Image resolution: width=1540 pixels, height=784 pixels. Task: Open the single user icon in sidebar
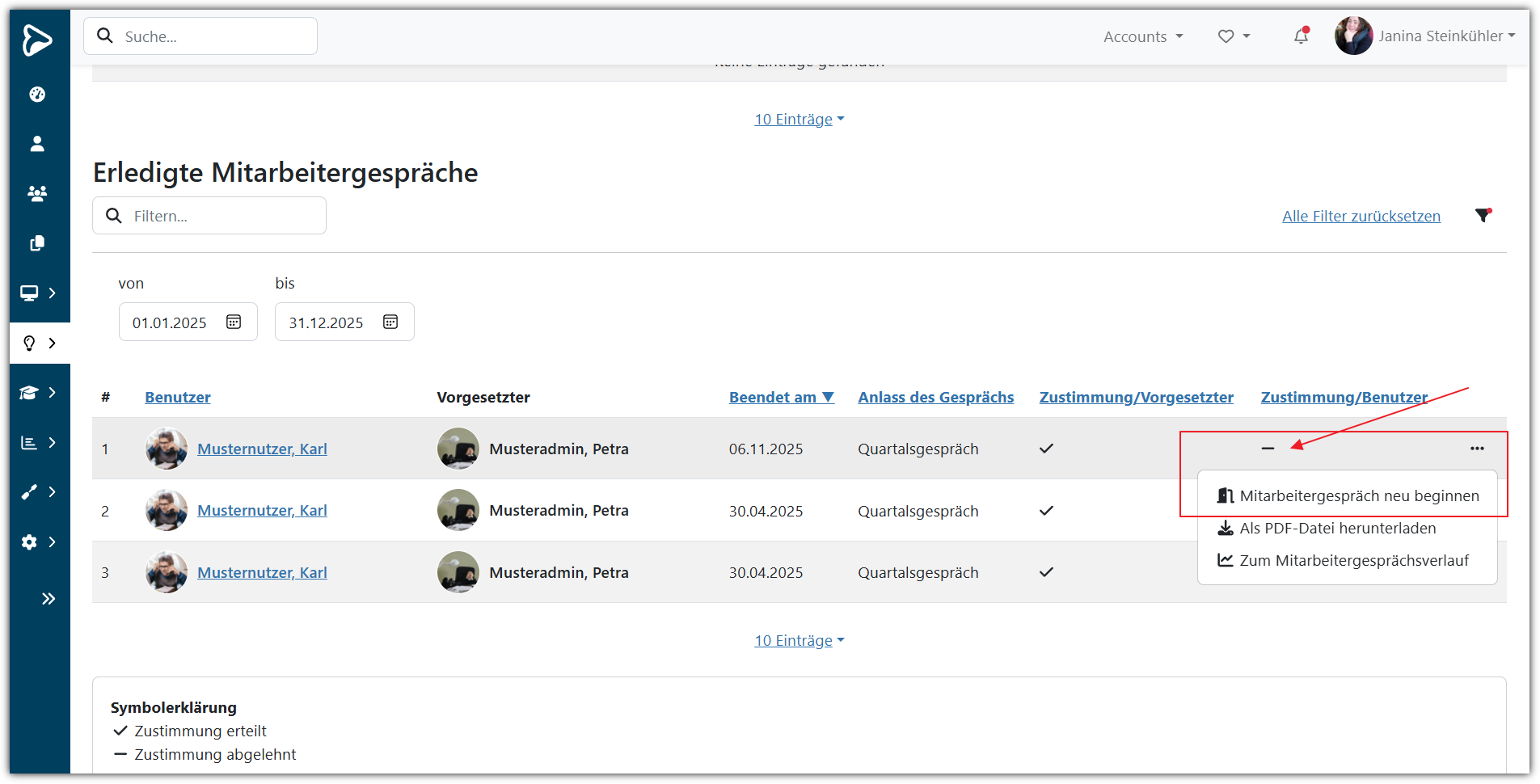37,144
